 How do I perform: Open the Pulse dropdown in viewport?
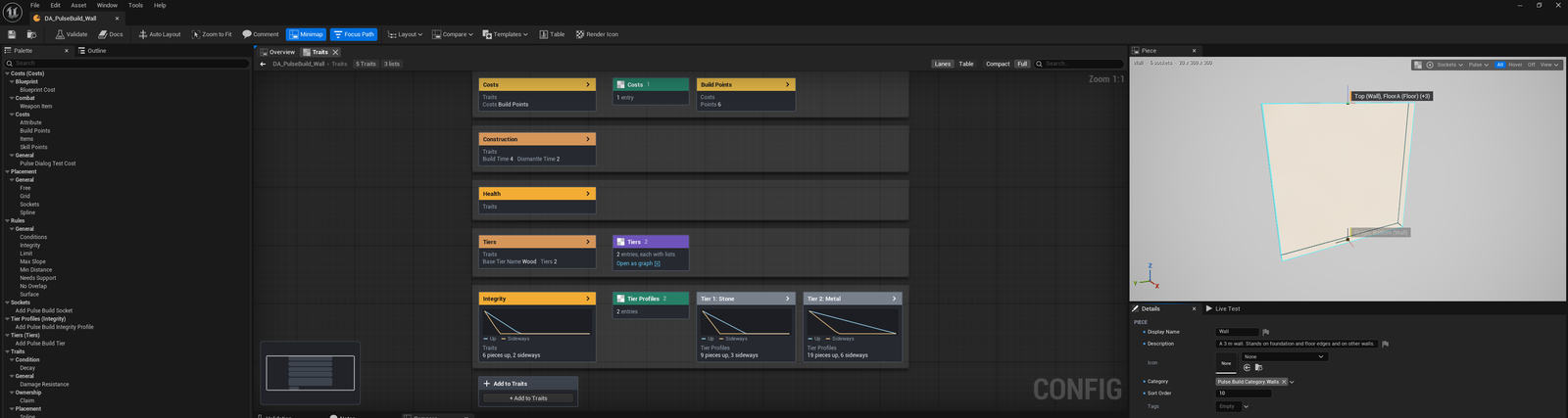pyautogui.click(x=1479, y=65)
